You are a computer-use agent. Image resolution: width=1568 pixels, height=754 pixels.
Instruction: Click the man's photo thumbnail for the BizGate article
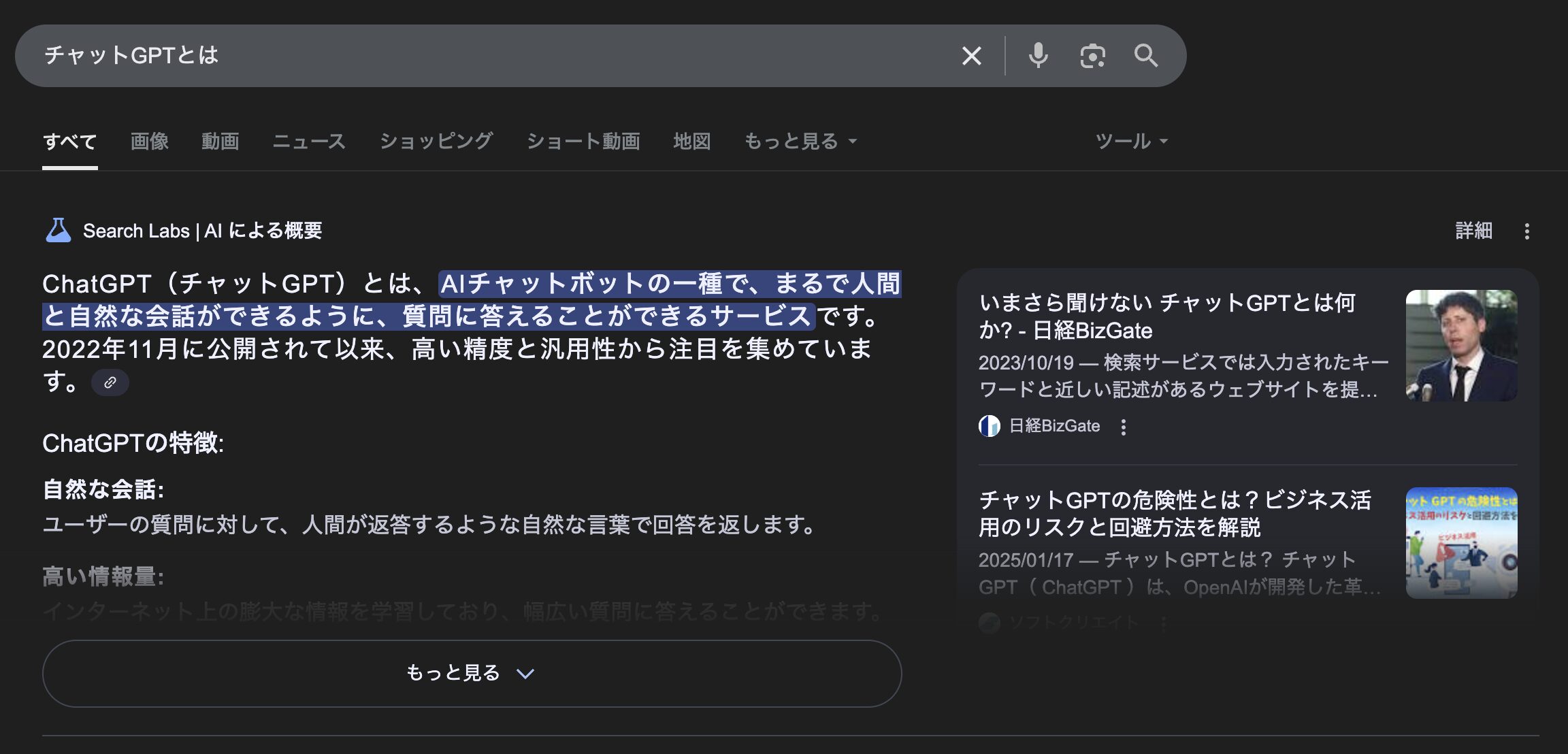(x=1462, y=346)
